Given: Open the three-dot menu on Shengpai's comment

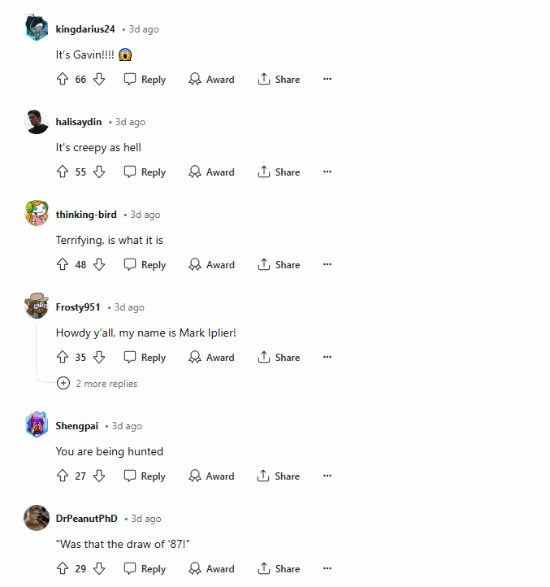Looking at the screenshot, I should click(x=327, y=476).
